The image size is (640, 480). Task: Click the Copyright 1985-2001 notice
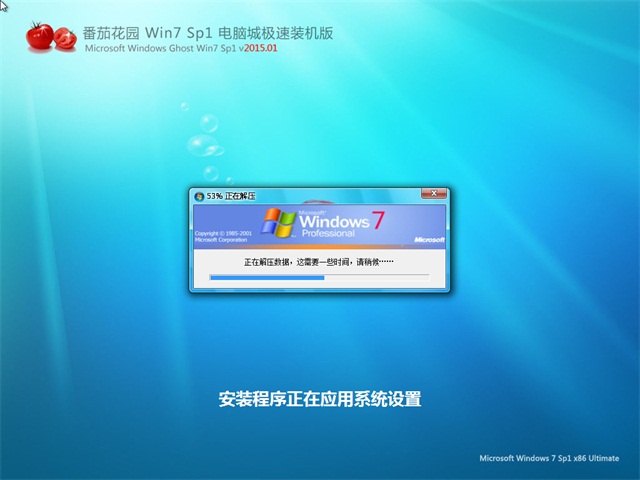(x=218, y=234)
